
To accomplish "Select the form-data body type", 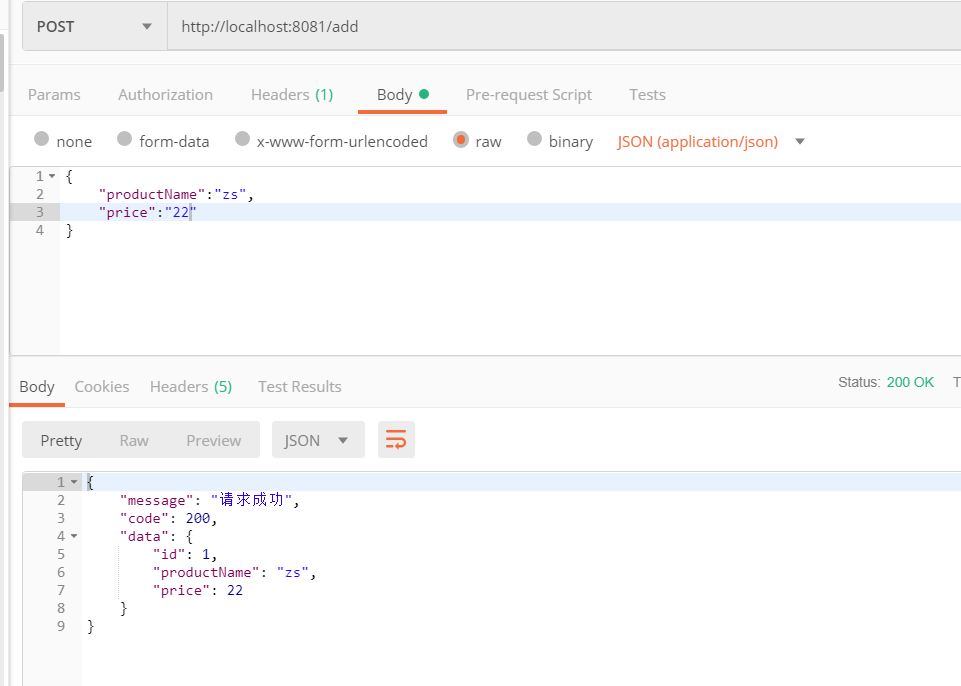I will (x=163, y=141).
